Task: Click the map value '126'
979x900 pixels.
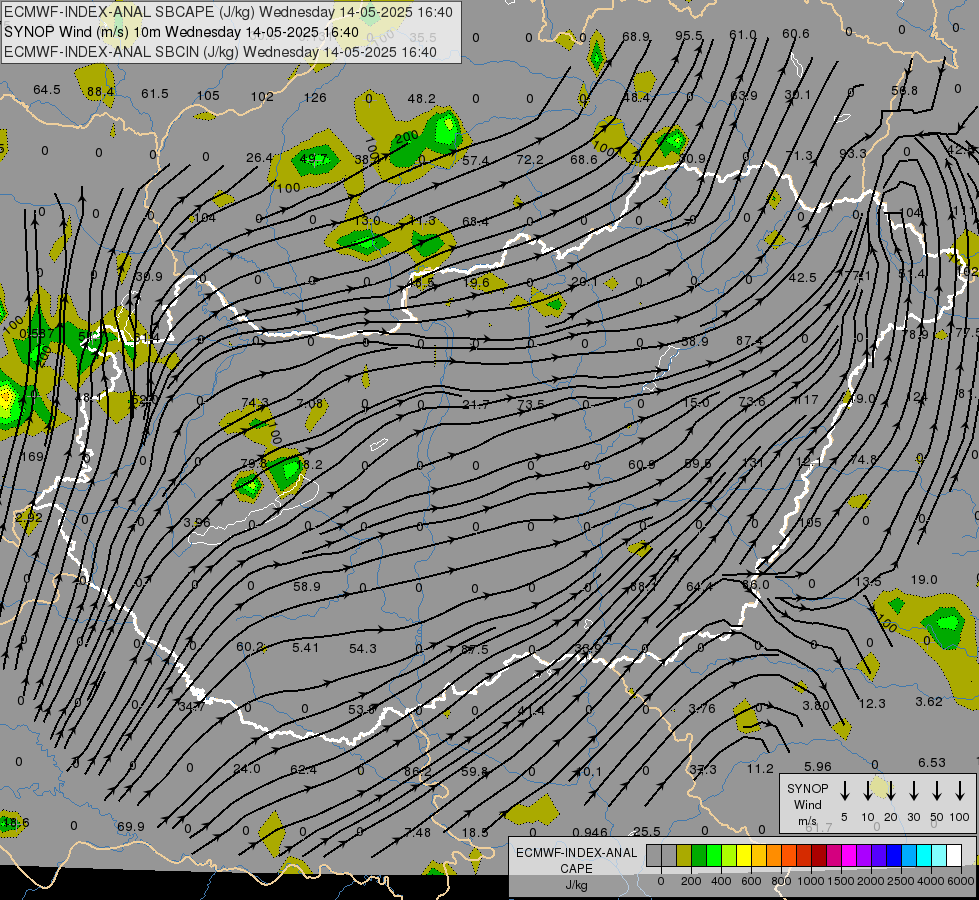Action: point(315,97)
